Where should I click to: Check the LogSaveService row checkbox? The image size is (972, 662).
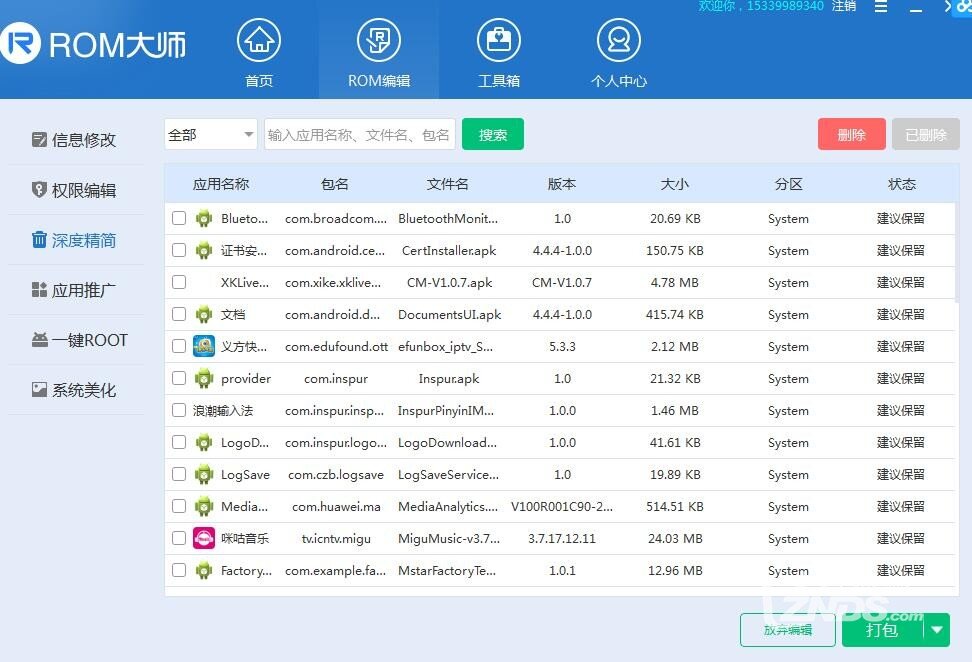coord(179,474)
